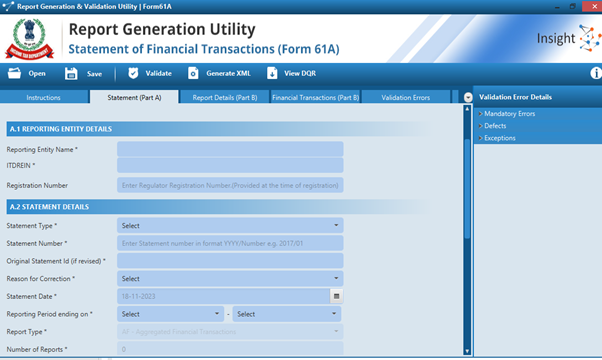The width and height of the screenshot is (602, 360).
Task: Click the Reporting Entity Name field
Action: click(x=230, y=149)
